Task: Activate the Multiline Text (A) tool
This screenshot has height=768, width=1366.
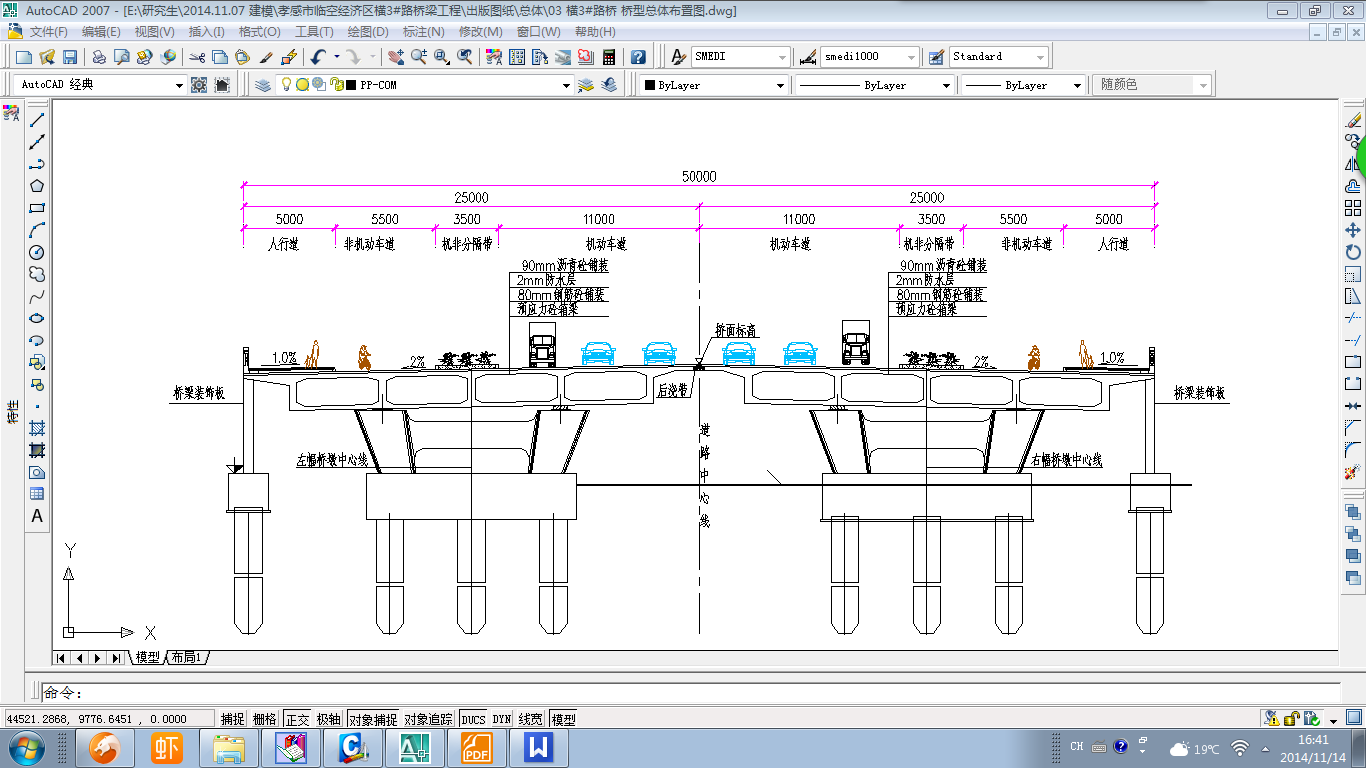Action: coord(37,516)
